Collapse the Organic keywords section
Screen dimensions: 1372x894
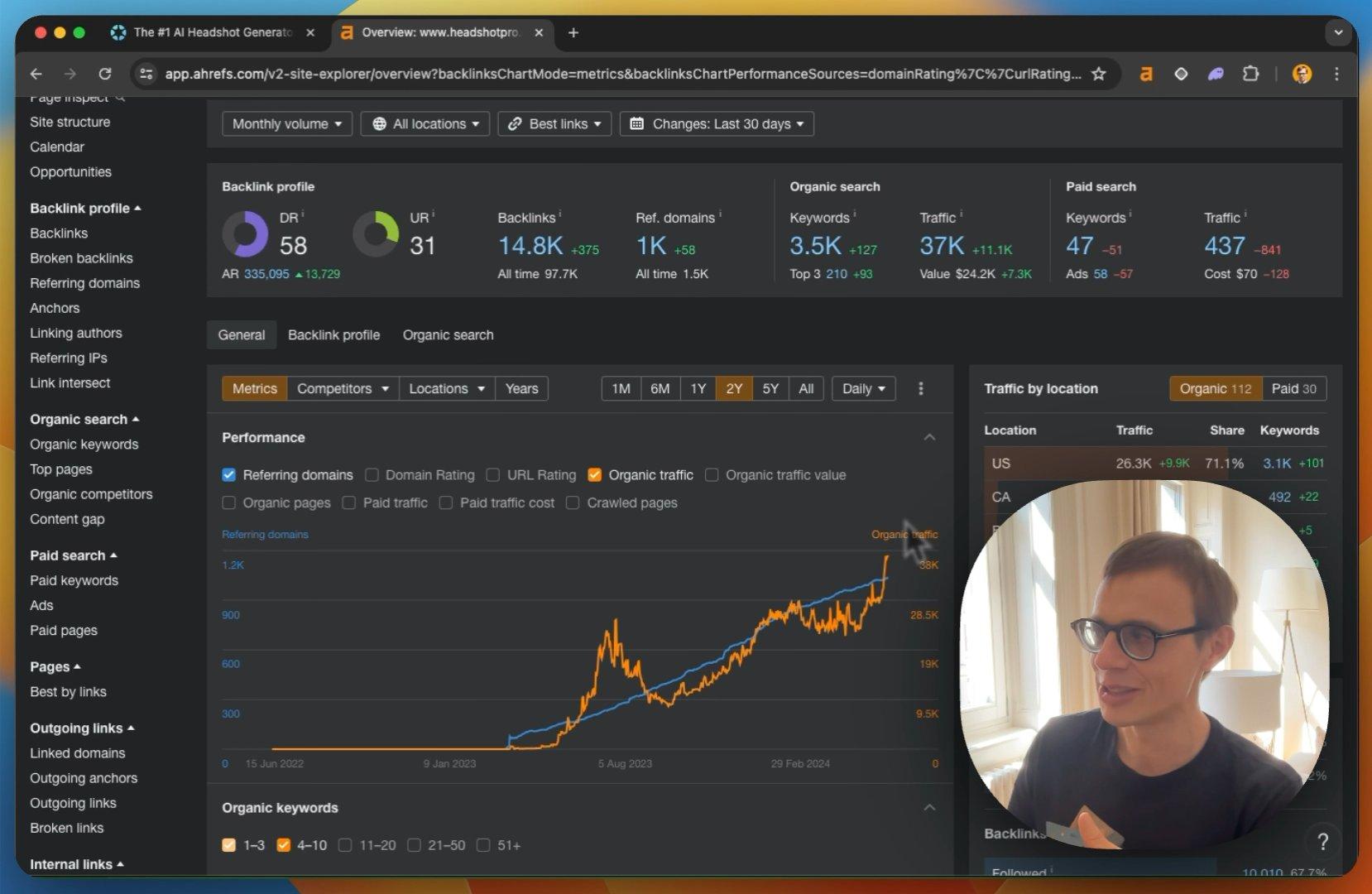929,807
